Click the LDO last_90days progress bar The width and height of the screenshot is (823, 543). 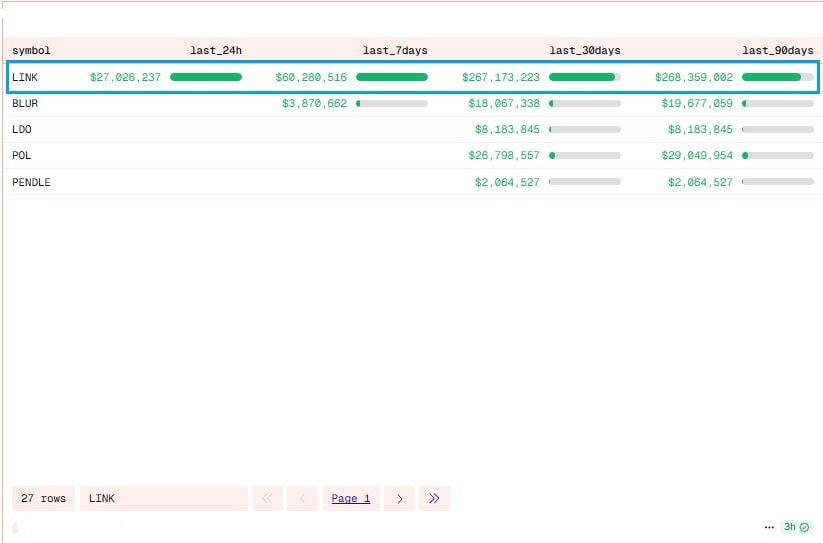pos(777,130)
